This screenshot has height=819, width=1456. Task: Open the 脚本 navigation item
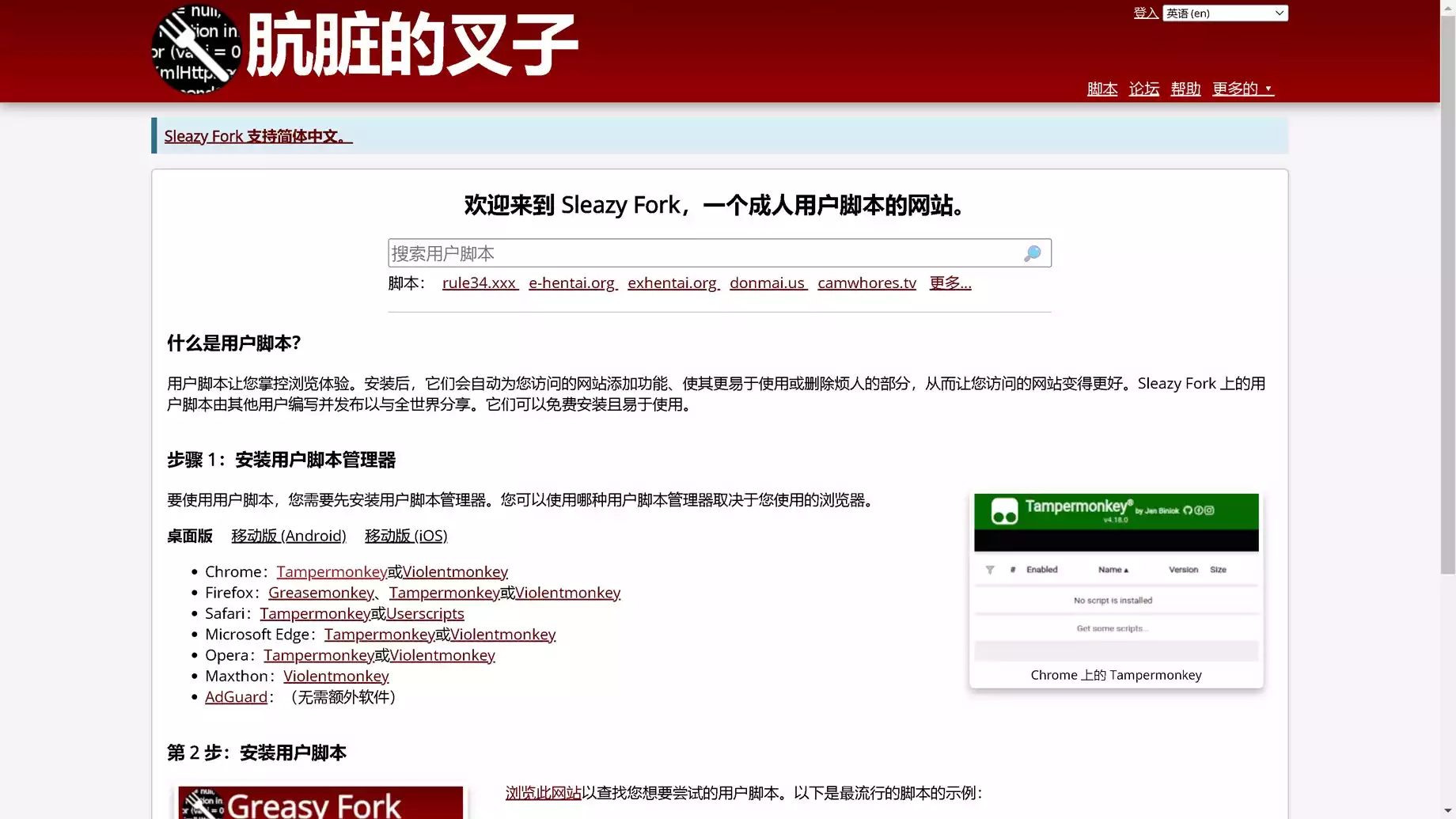1102,89
